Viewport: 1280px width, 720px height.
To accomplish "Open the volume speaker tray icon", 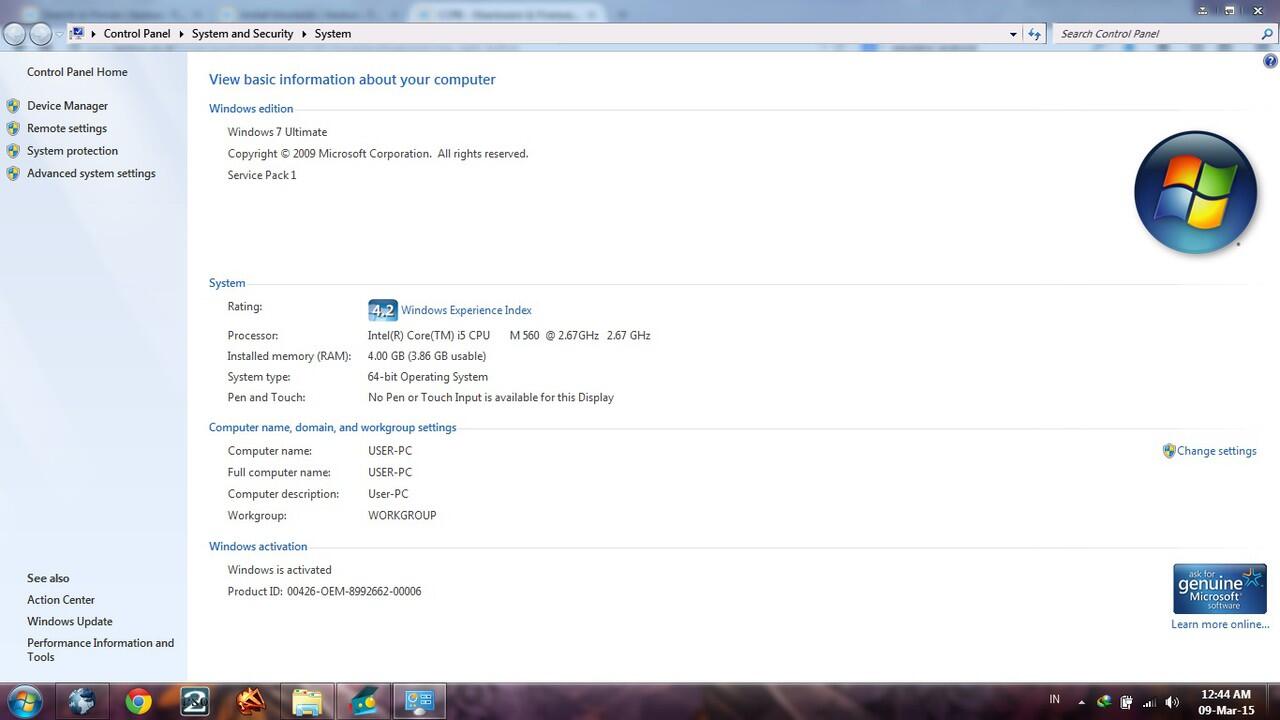I will tap(1172, 702).
